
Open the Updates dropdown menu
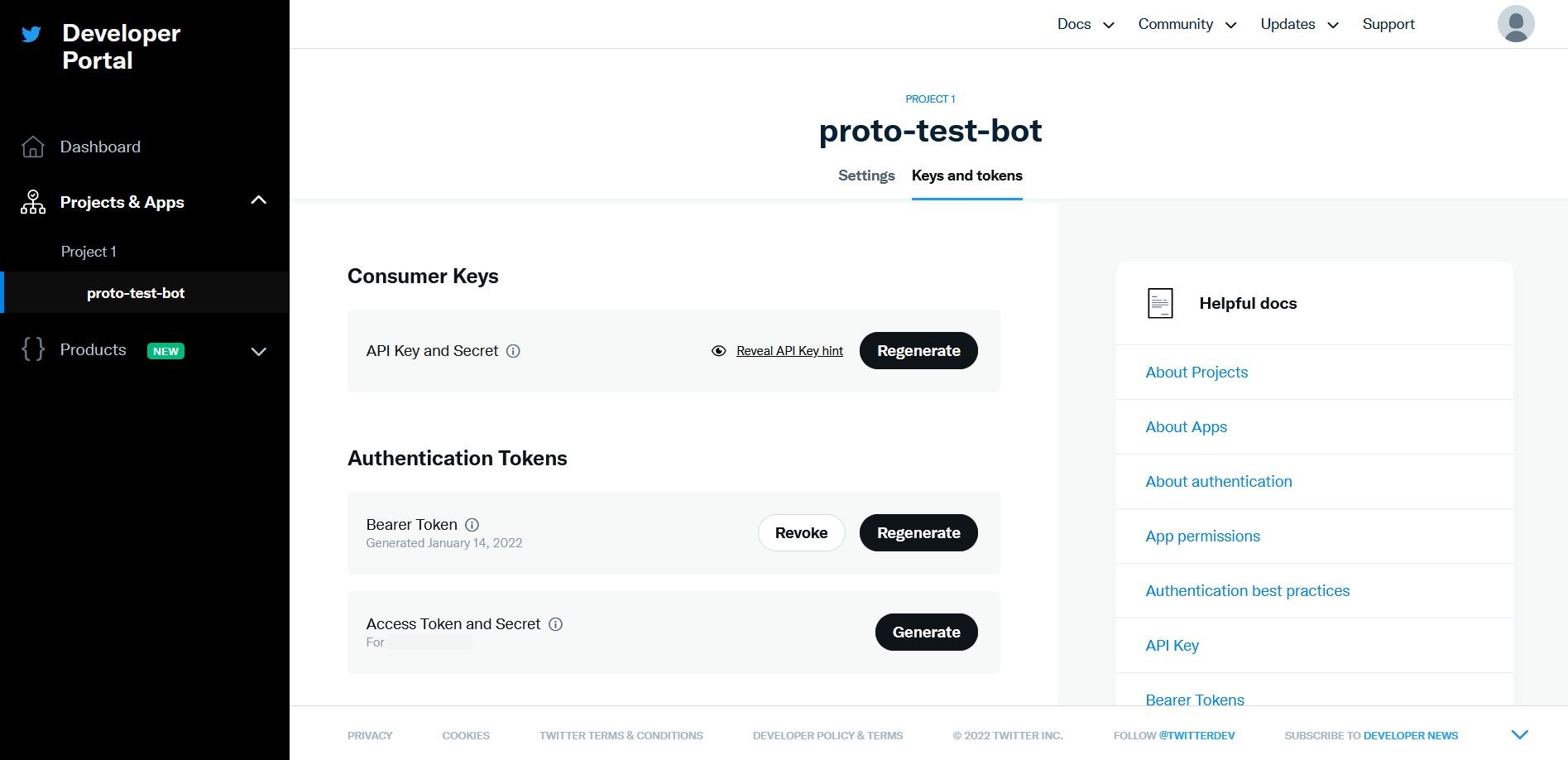(x=1300, y=24)
